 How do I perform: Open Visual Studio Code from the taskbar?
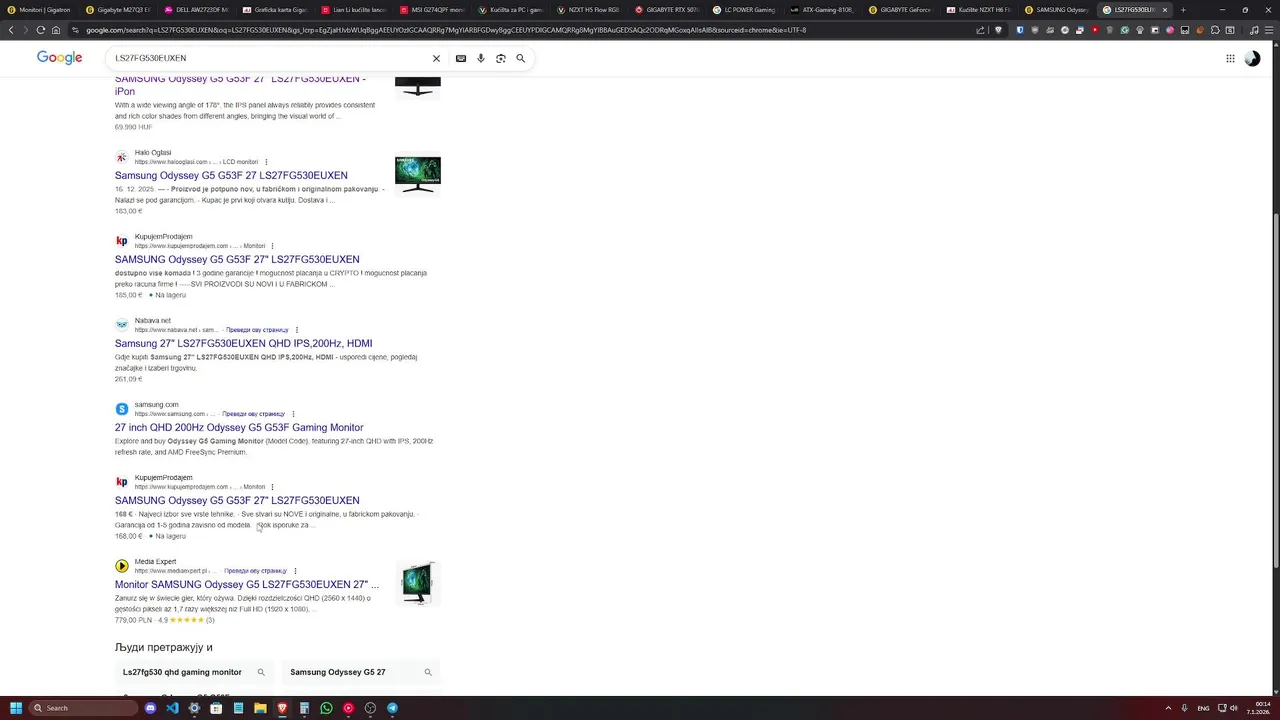pyautogui.click(x=172, y=708)
